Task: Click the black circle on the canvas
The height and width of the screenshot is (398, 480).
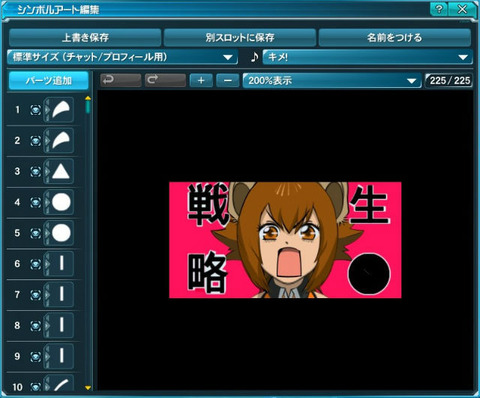Action: coord(369,274)
